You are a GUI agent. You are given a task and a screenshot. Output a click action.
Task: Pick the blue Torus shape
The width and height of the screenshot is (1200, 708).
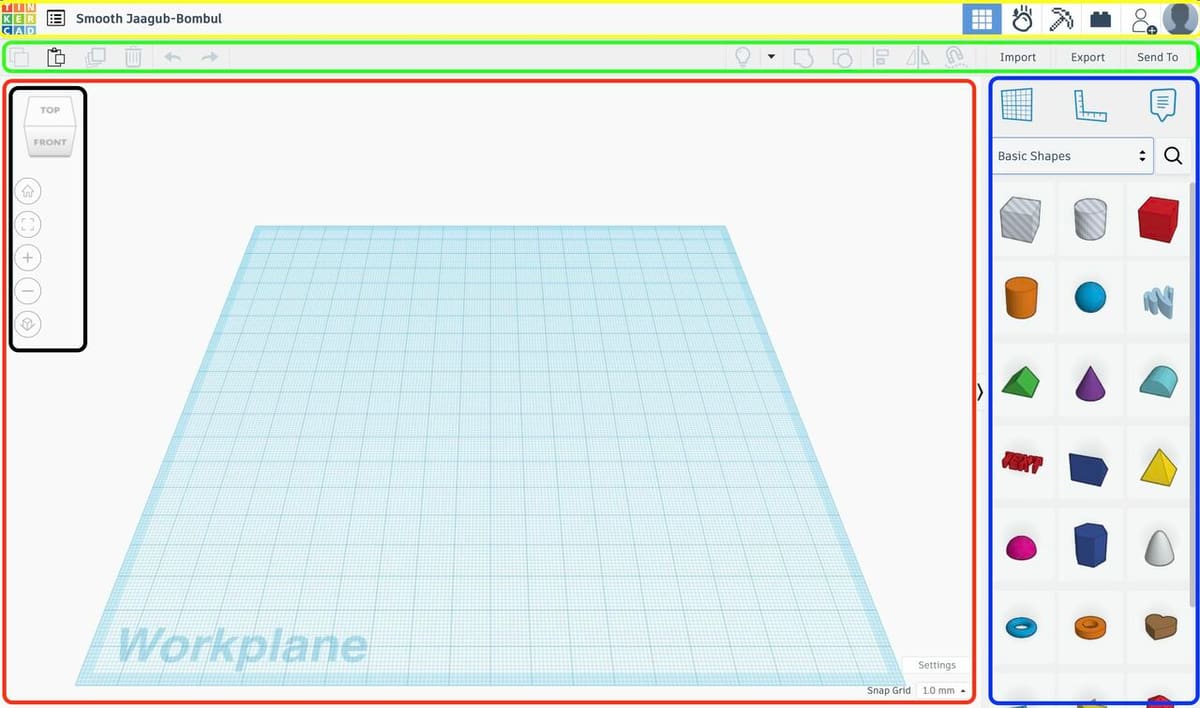point(1021,627)
